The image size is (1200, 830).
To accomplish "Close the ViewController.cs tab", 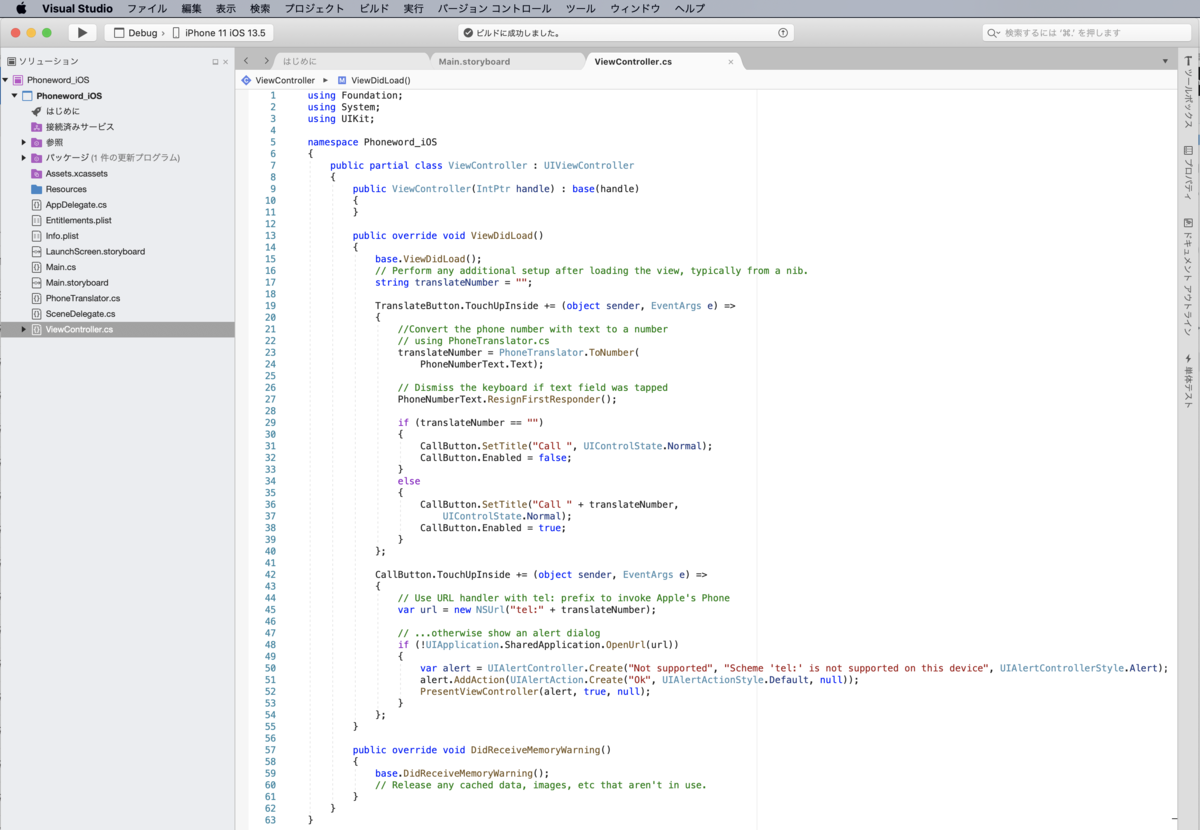I will pyautogui.click(x=730, y=62).
